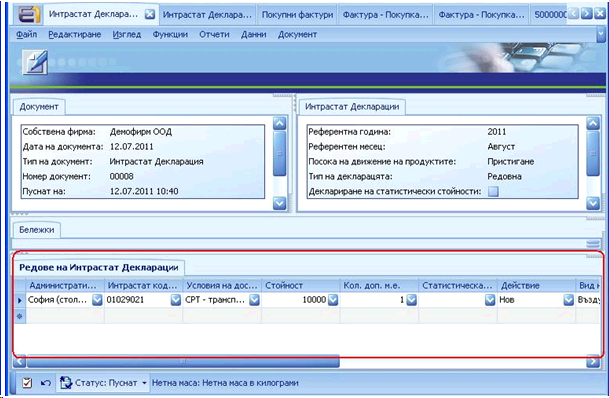609x398 pixels.
Task: Click the grid horizontal scrollbar left arrow
Action: pyautogui.click(x=19, y=362)
